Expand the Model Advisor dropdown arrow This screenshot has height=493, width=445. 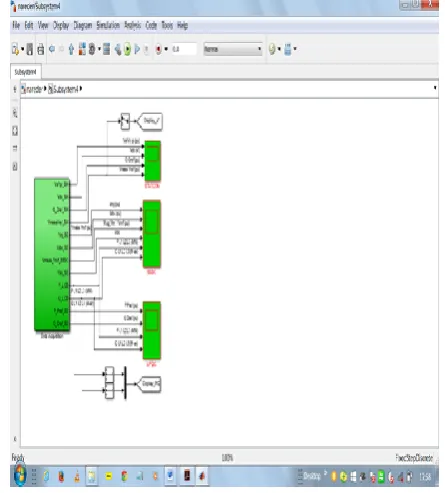pyautogui.click(x=279, y=49)
